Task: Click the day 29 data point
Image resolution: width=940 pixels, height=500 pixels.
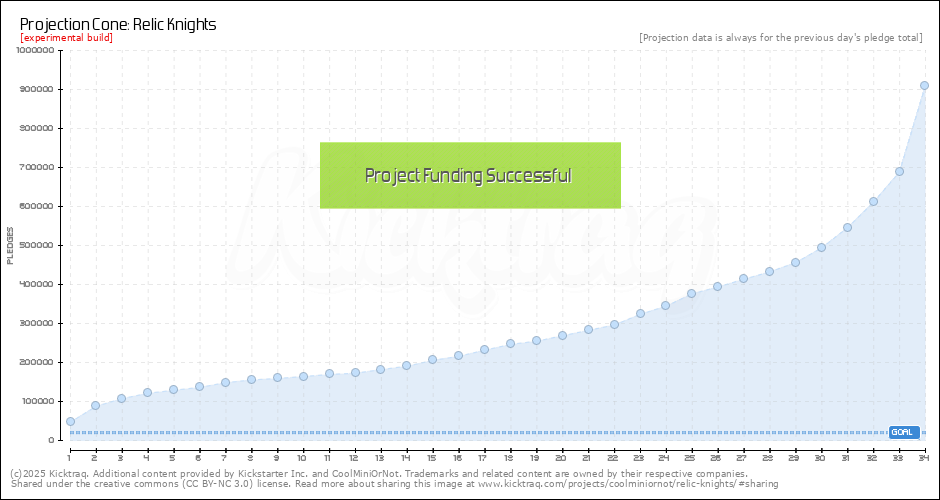Action: coord(796,263)
